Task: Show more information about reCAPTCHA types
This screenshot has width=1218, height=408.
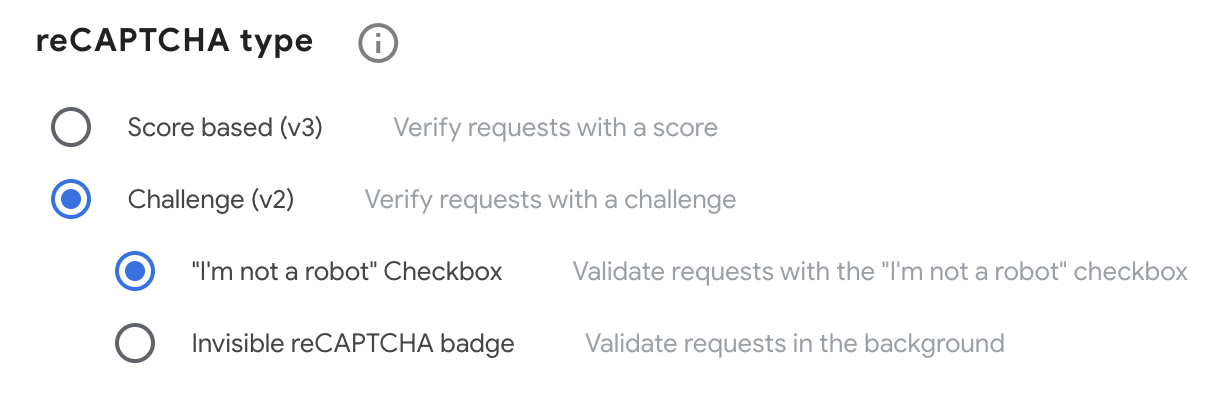Action: [378, 43]
